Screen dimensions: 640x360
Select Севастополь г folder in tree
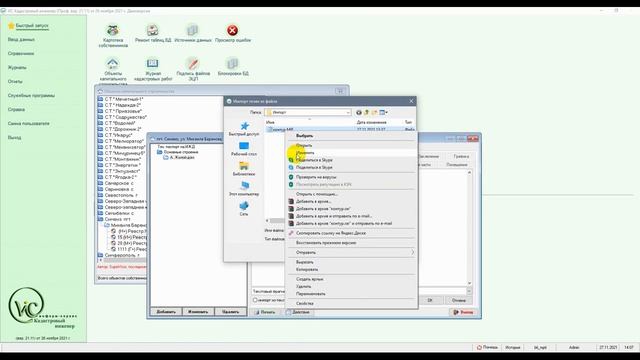click(x=119, y=195)
